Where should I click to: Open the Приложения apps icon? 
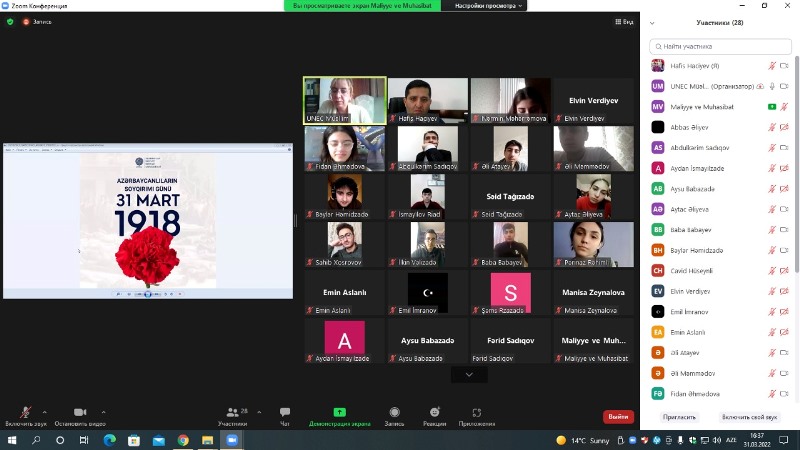476,413
